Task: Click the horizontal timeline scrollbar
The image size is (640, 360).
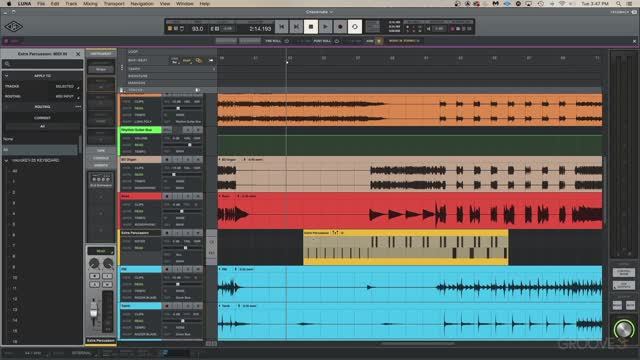Action: 417,344
